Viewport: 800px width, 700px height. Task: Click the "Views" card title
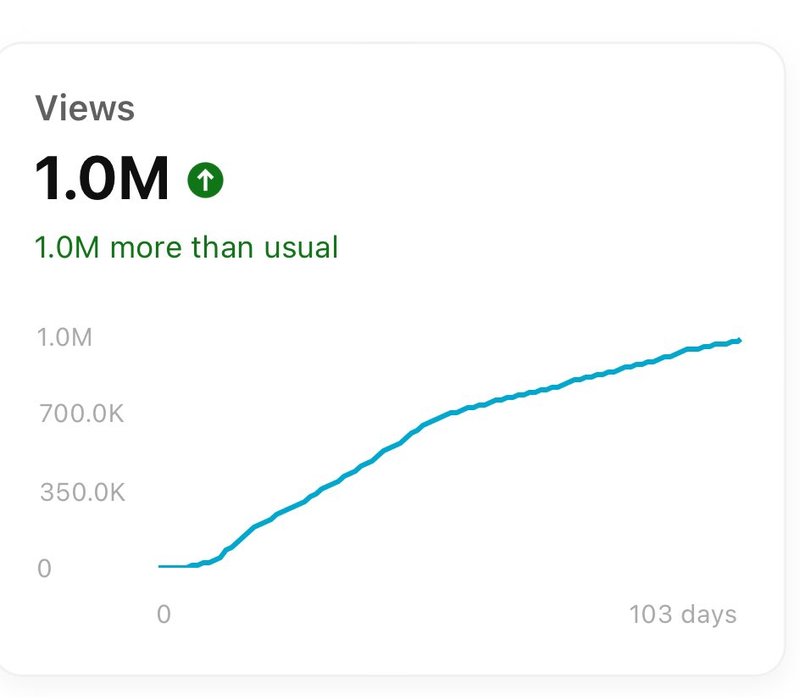pos(85,108)
